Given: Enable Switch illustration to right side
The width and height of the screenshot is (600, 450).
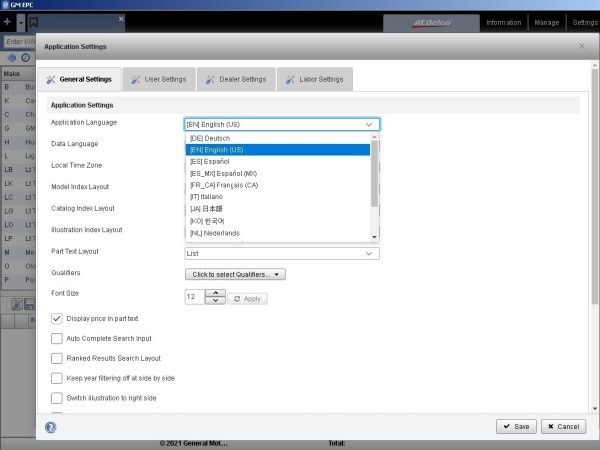Looking at the screenshot, I should pyautogui.click(x=57, y=398).
